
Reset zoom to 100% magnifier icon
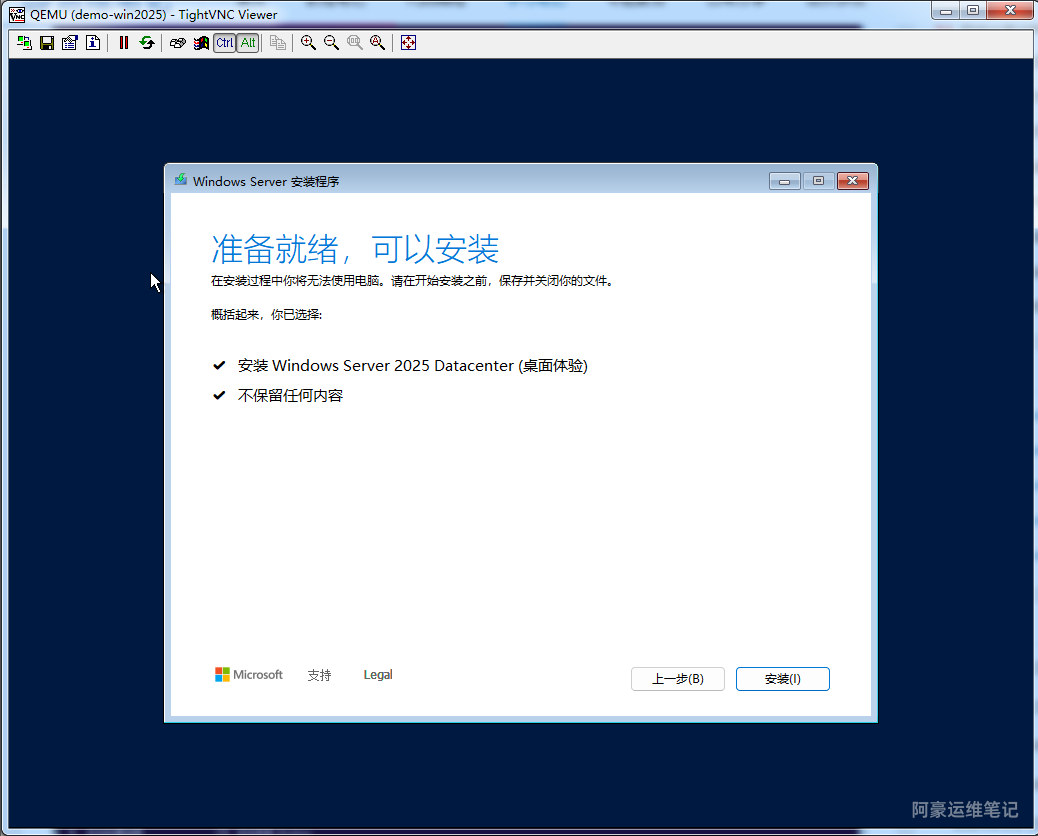pyautogui.click(x=354, y=43)
